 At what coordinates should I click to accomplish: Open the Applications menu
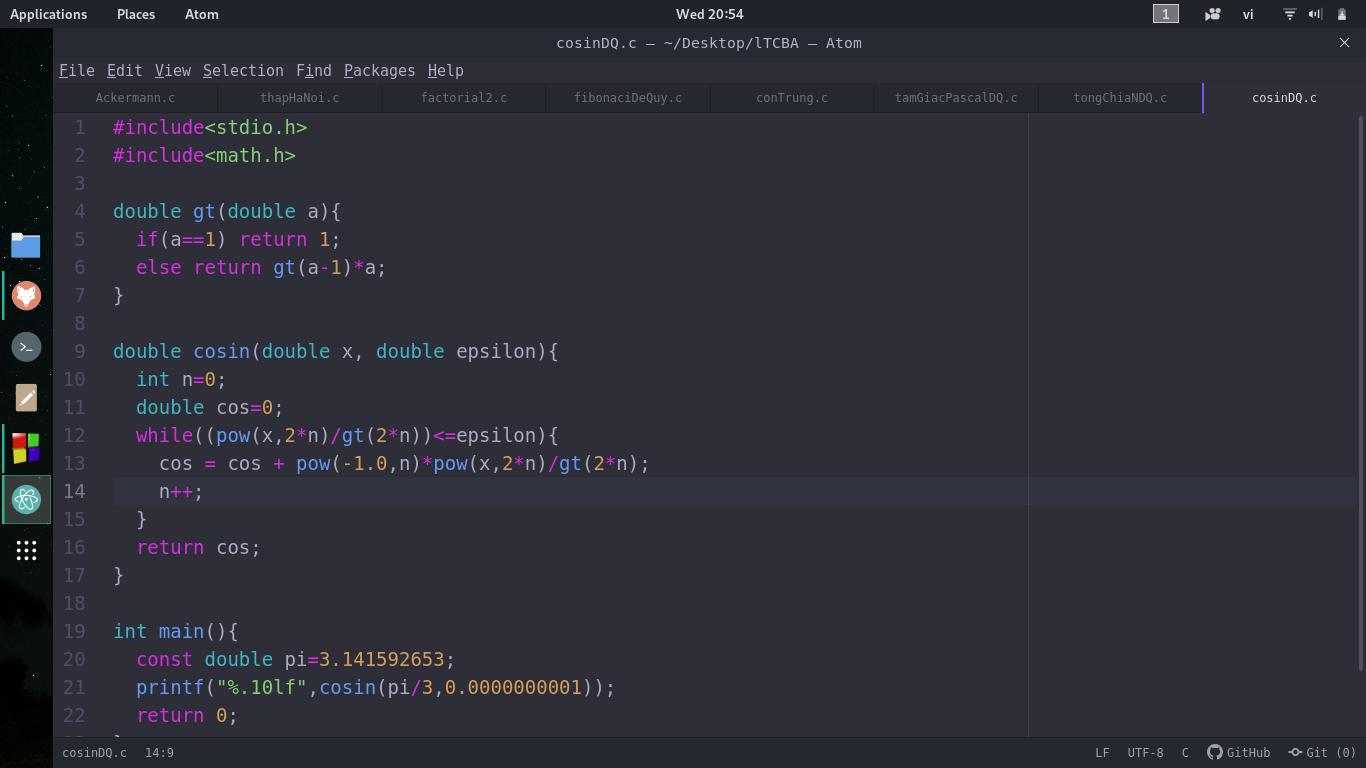(48, 14)
